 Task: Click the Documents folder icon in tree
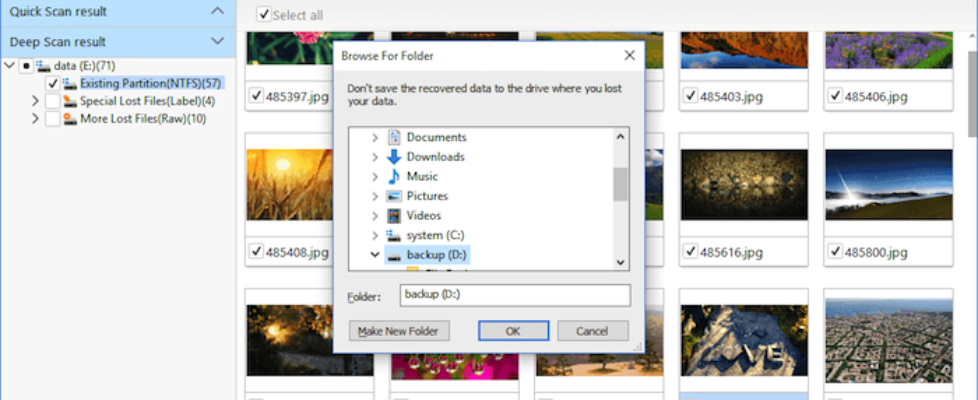pos(393,137)
